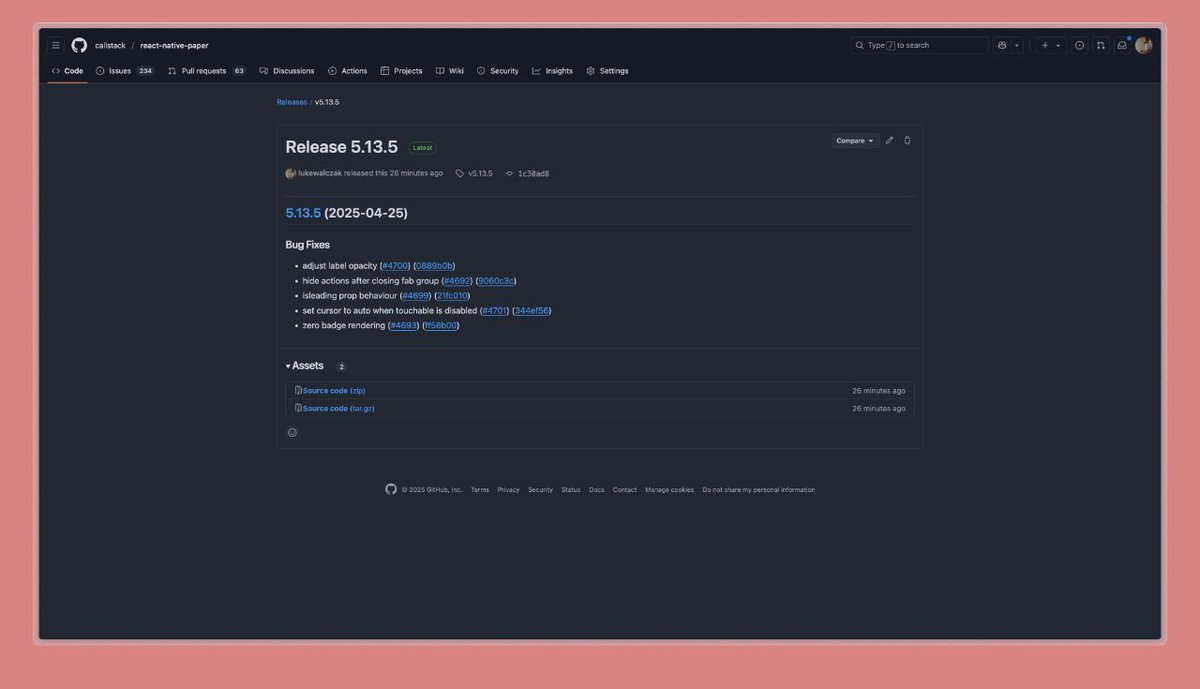Open the Insights tab

coord(553,71)
